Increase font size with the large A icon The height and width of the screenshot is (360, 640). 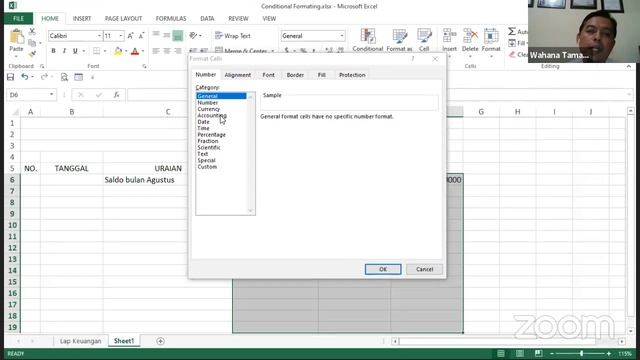tap(130, 36)
